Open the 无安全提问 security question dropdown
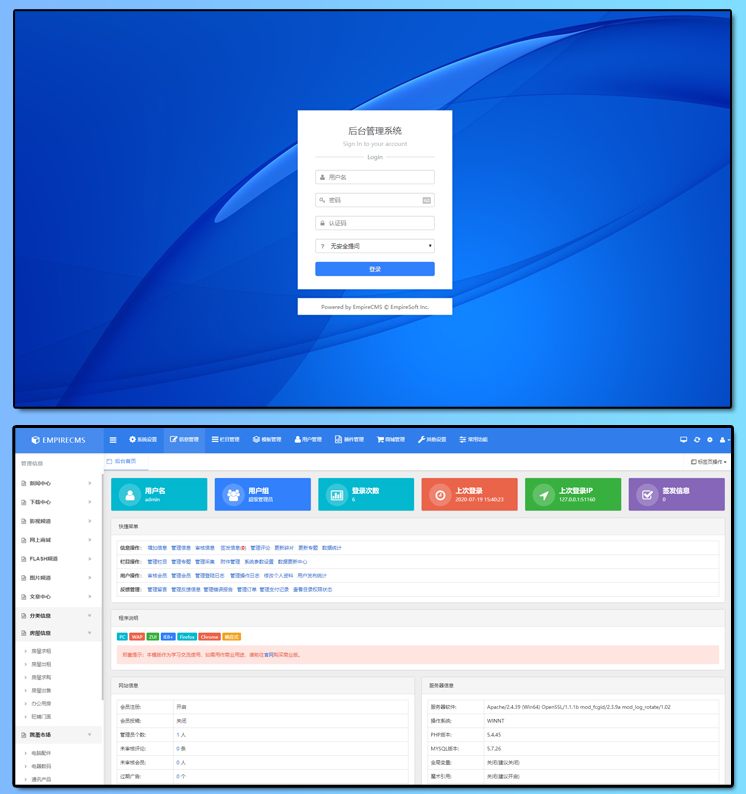Image resolution: width=746 pixels, height=794 pixels. [375, 246]
